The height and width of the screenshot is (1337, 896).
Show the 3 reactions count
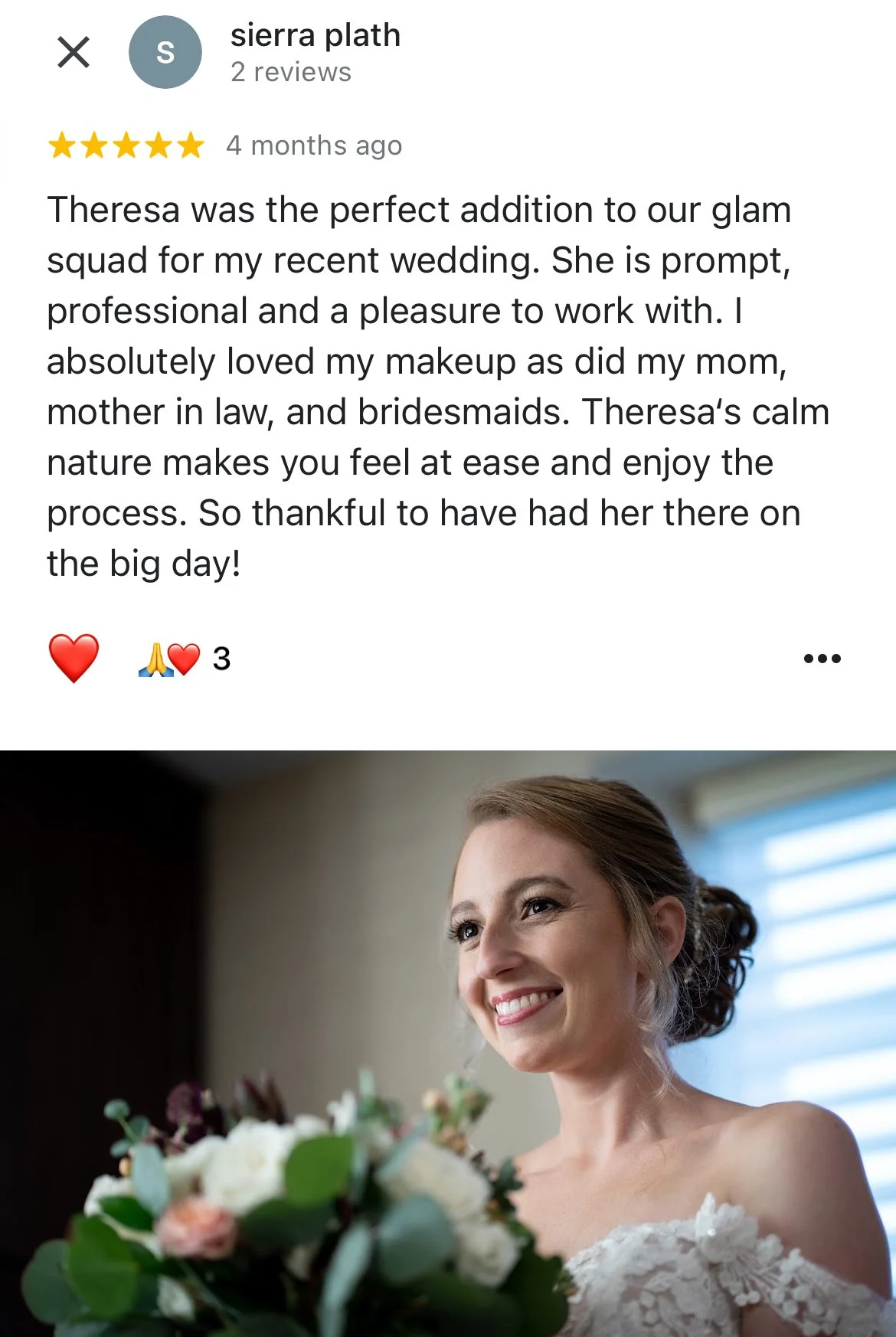point(221,659)
